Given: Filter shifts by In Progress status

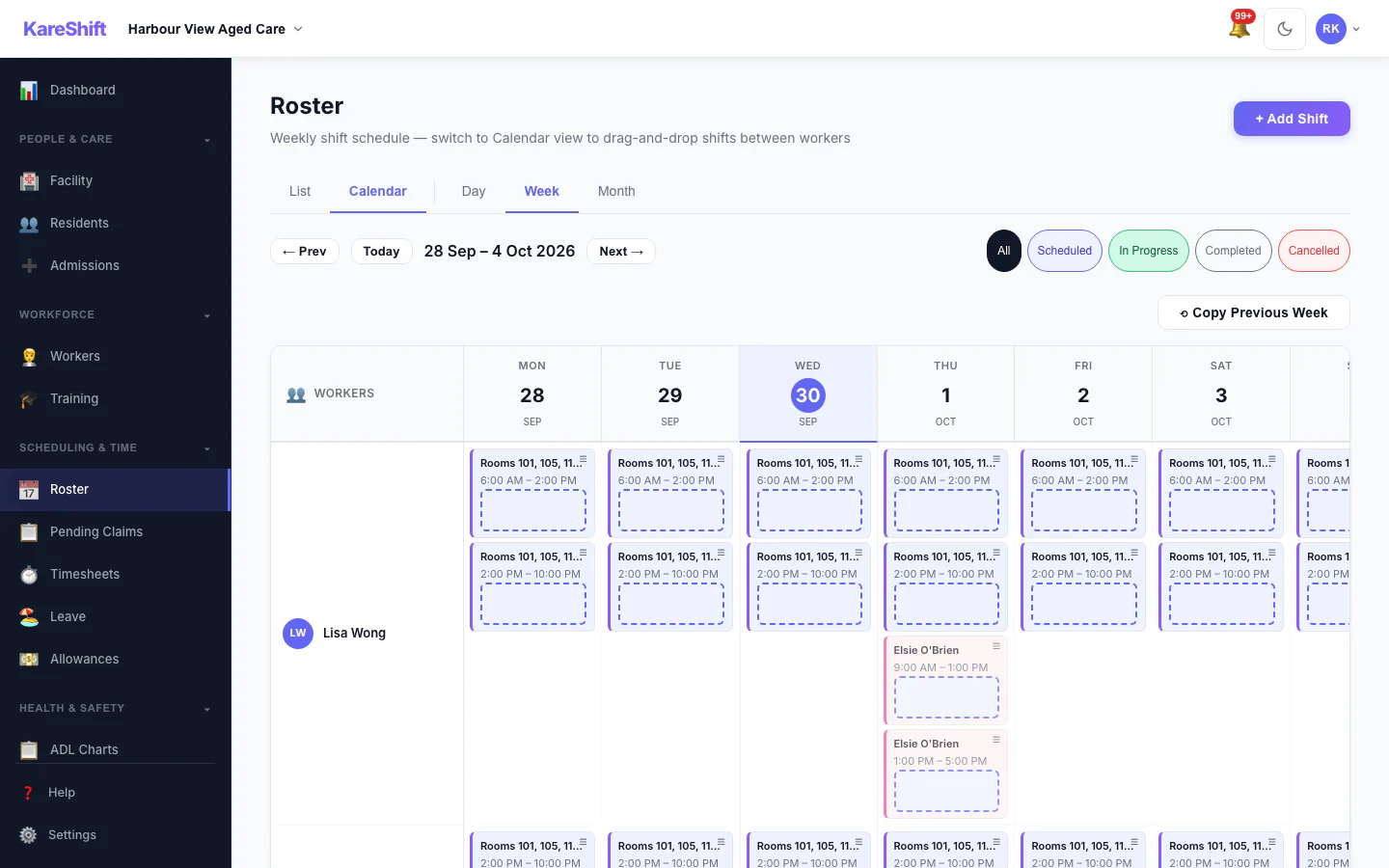Looking at the screenshot, I should coord(1149,251).
